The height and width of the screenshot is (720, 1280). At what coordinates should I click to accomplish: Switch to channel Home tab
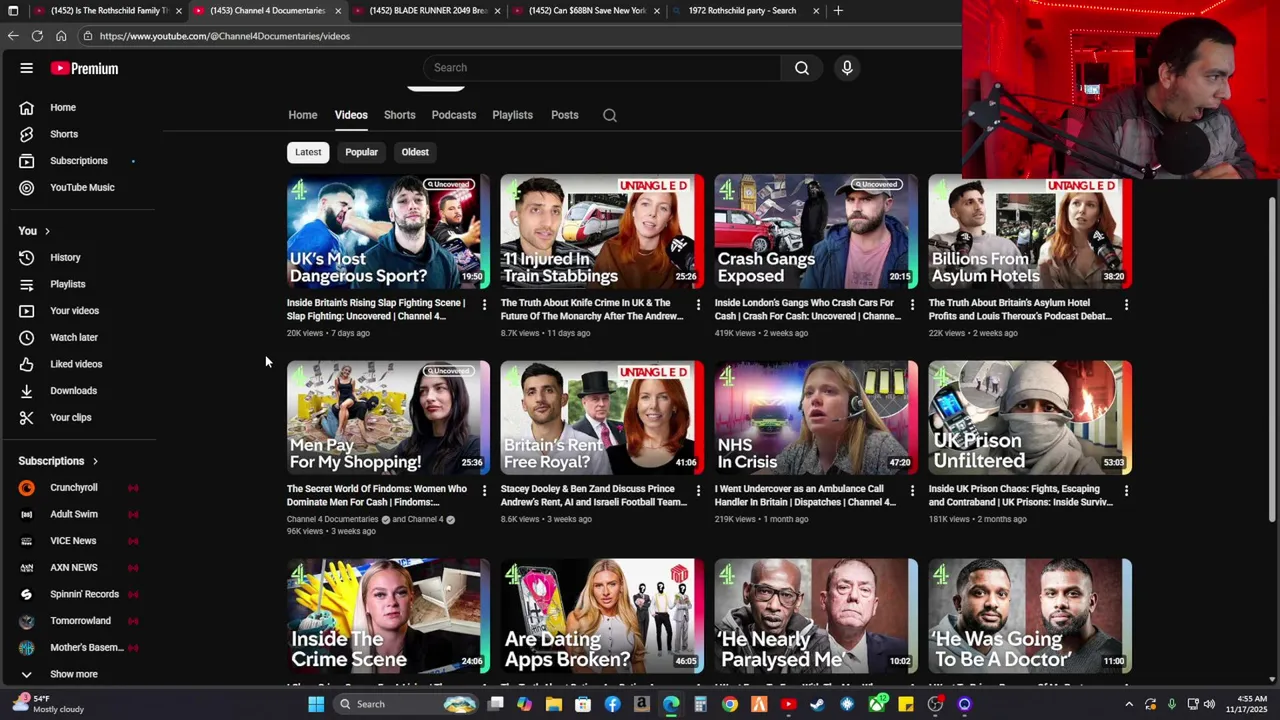(x=303, y=115)
